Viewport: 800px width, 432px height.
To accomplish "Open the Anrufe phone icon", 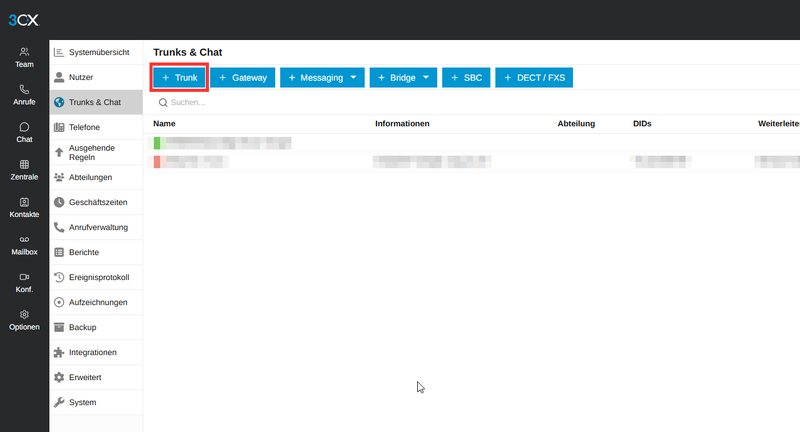I will 24,89.
